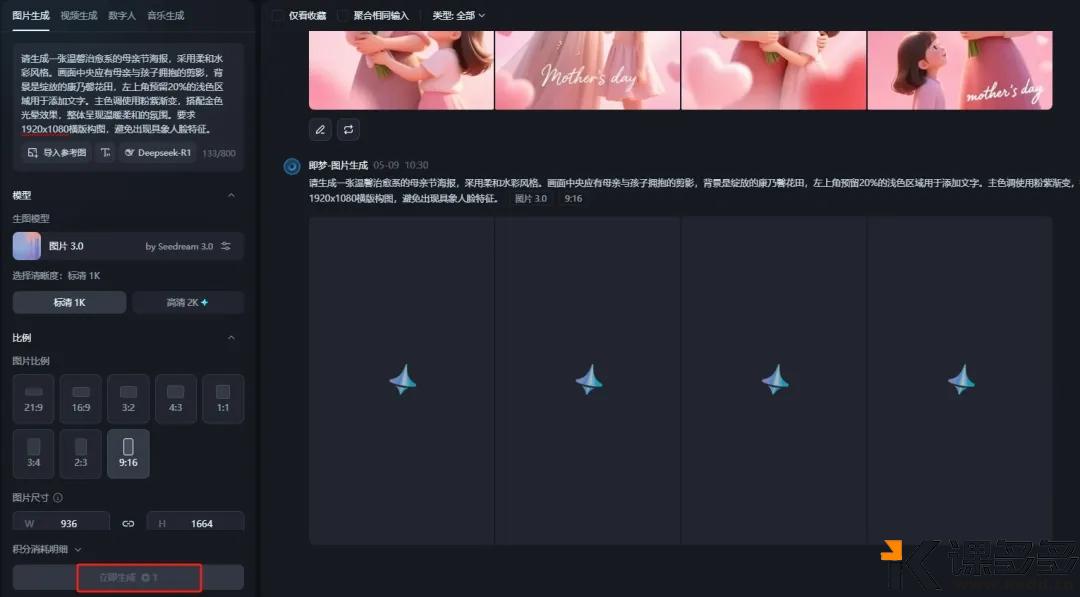Open model settings sliders icon beside Seedream 3.0
The height and width of the screenshot is (597, 1080).
click(226, 246)
